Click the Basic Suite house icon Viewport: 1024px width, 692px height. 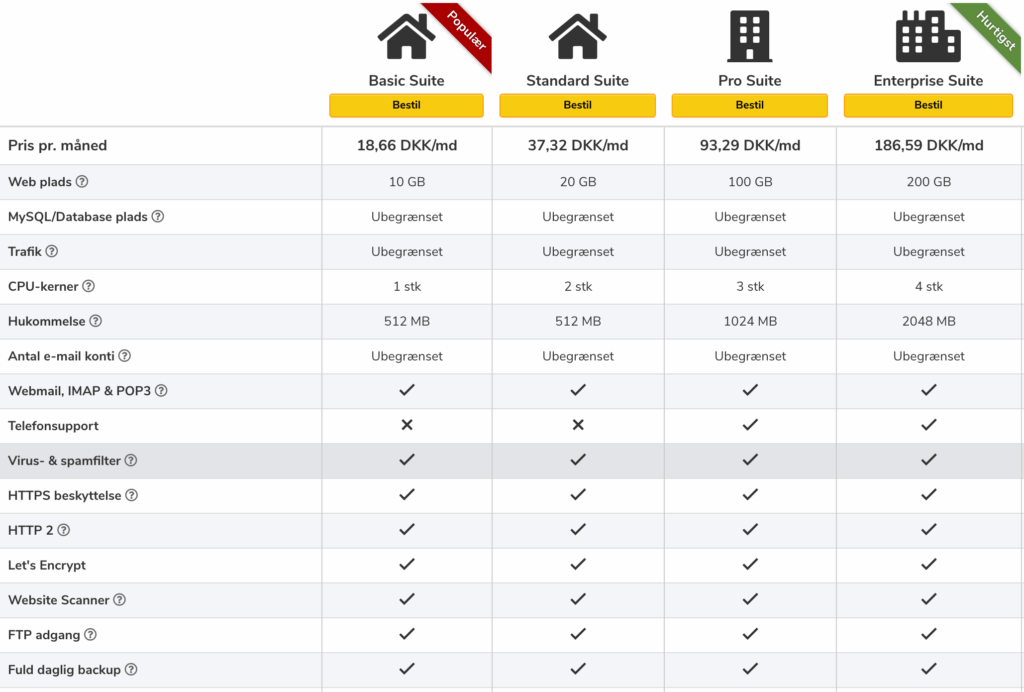pos(406,37)
